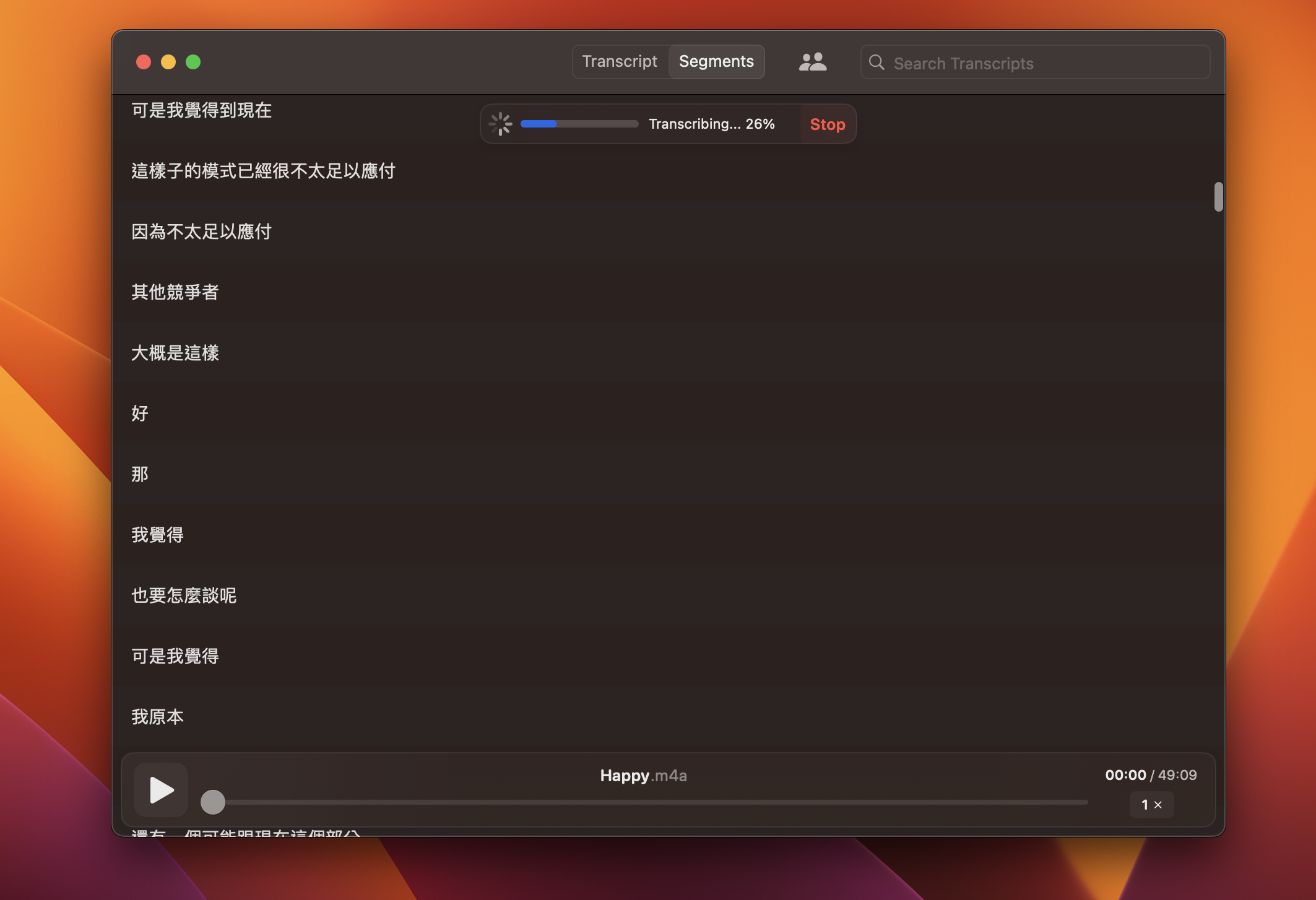Switch to the Transcript tab
This screenshot has height=900, width=1316.
click(620, 61)
